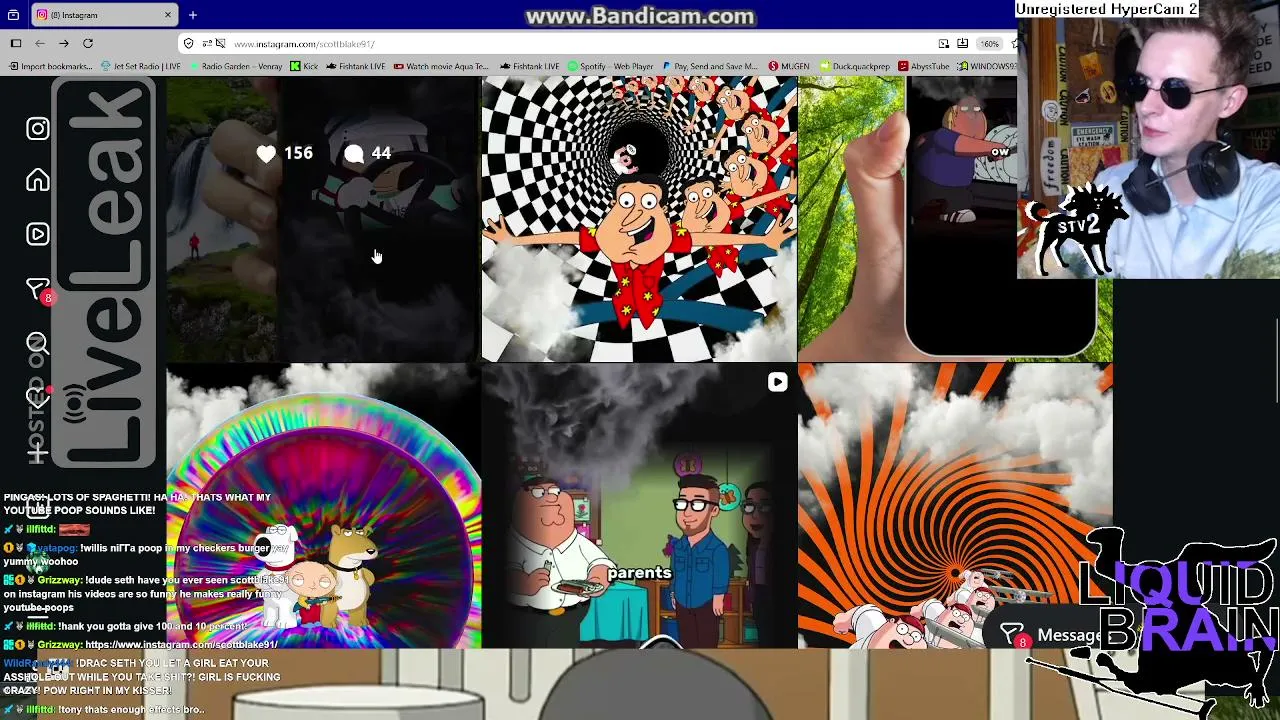The height and width of the screenshot is (720, 1280).
Task: Go back one page in the browser
Action: (x=40, y=43)
